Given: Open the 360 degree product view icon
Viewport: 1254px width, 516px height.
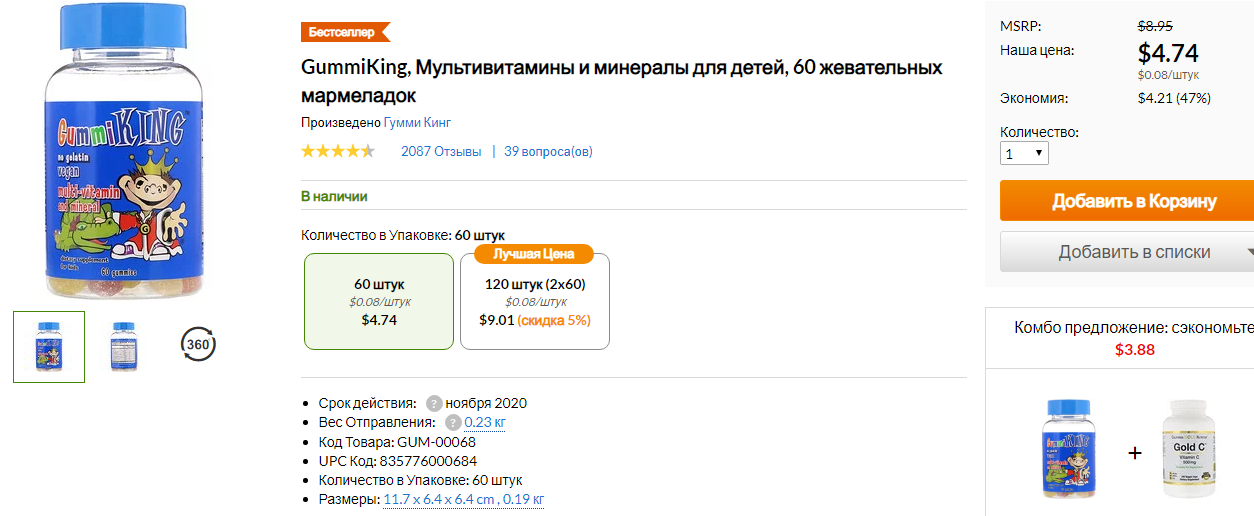Looking at the screenshot, I should (x=198, y=345).
